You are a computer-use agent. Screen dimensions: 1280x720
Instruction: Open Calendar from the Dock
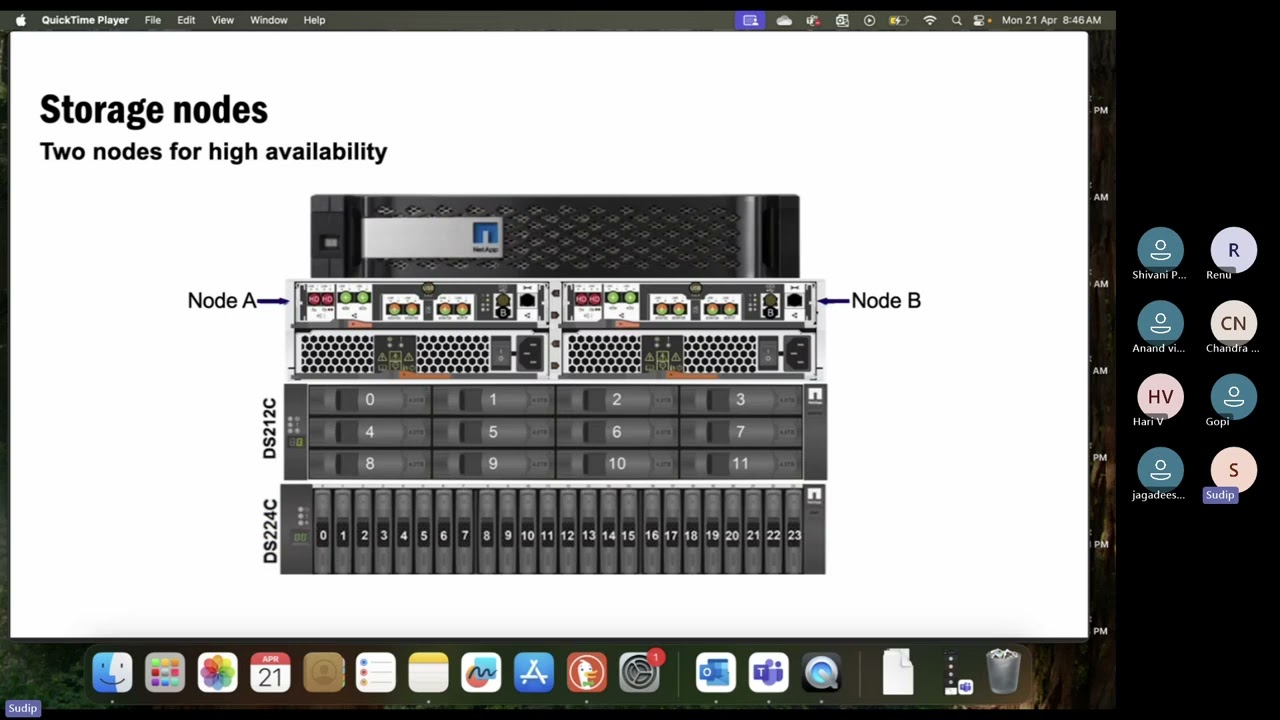(270, 672)
